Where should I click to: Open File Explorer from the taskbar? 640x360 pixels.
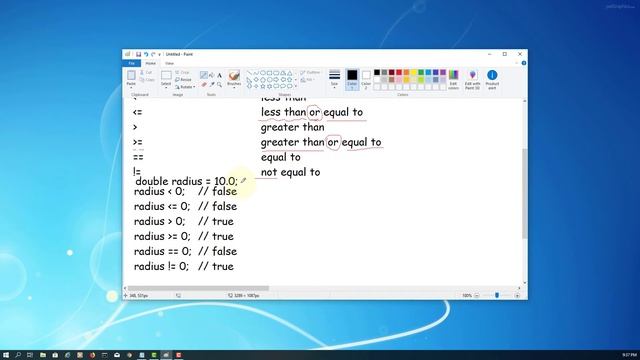point(42,355)
